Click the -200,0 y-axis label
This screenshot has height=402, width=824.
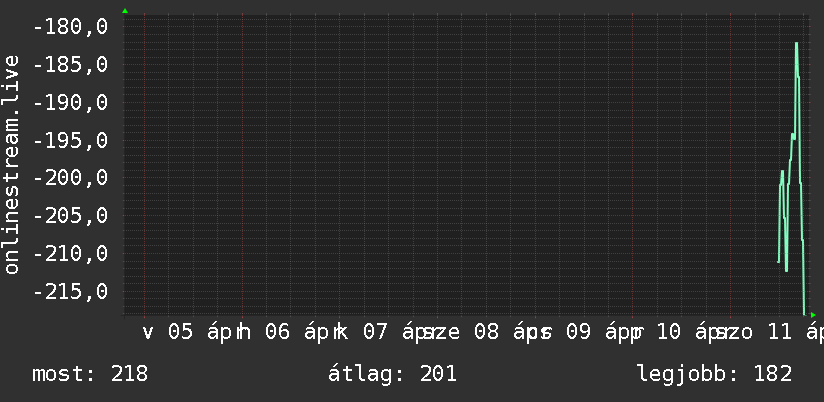pos(70,178)
